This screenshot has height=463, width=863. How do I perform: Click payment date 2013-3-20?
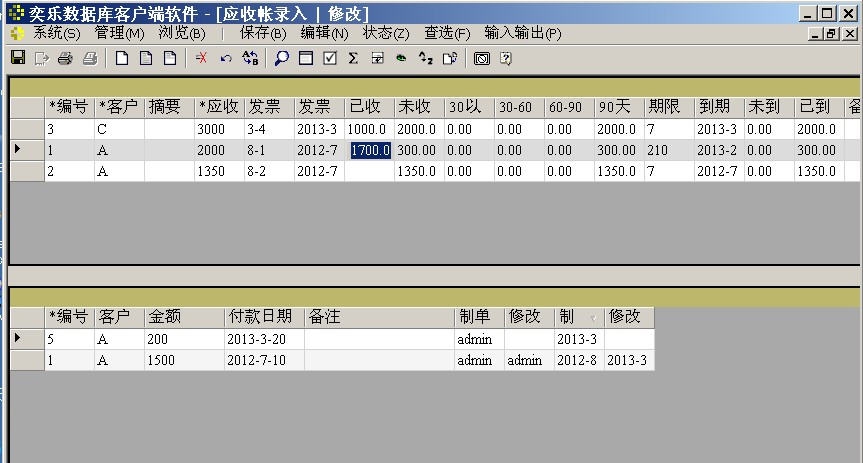click(x=264, y=339)
